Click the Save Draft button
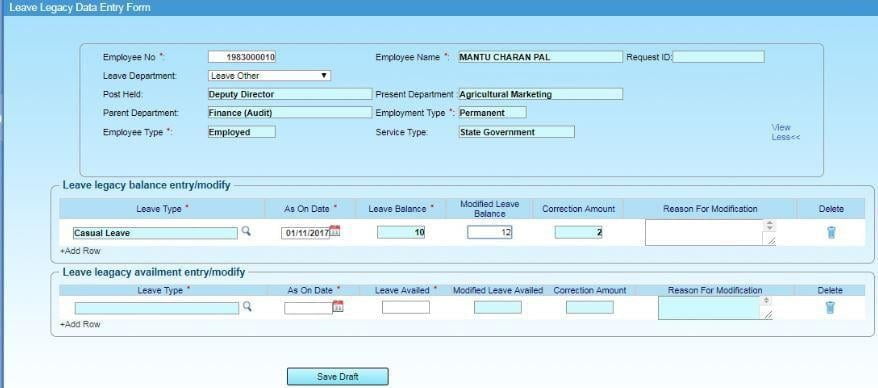Screen dimensions: 878x388 tap(338, 377)
